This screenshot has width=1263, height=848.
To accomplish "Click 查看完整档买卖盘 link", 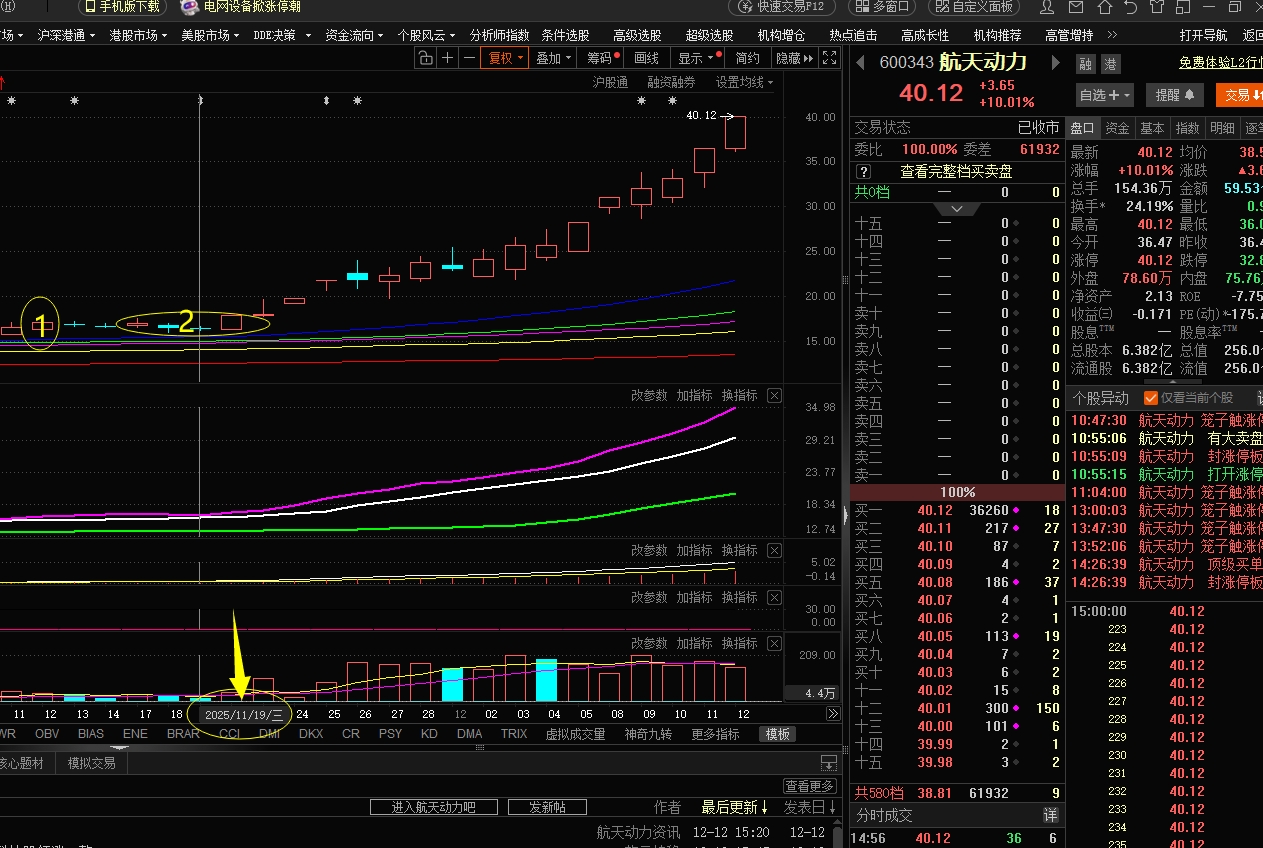I will coord(956,172).
